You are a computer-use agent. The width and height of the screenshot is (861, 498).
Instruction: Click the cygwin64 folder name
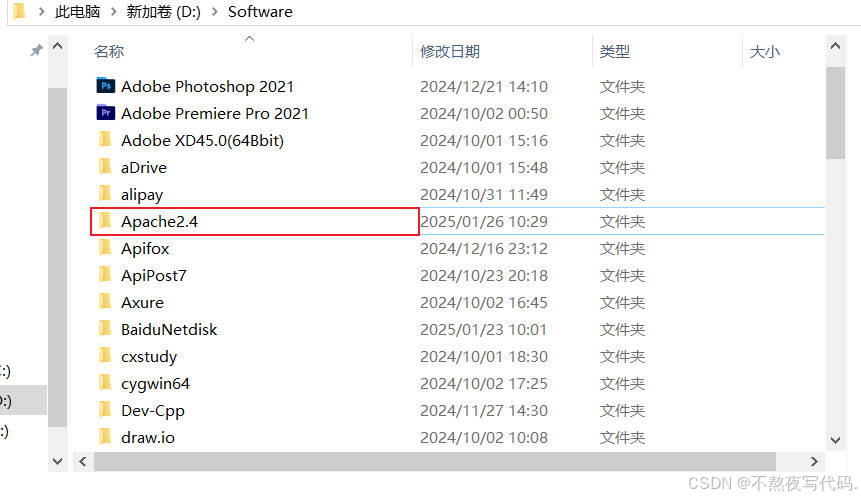coord(155,384)
